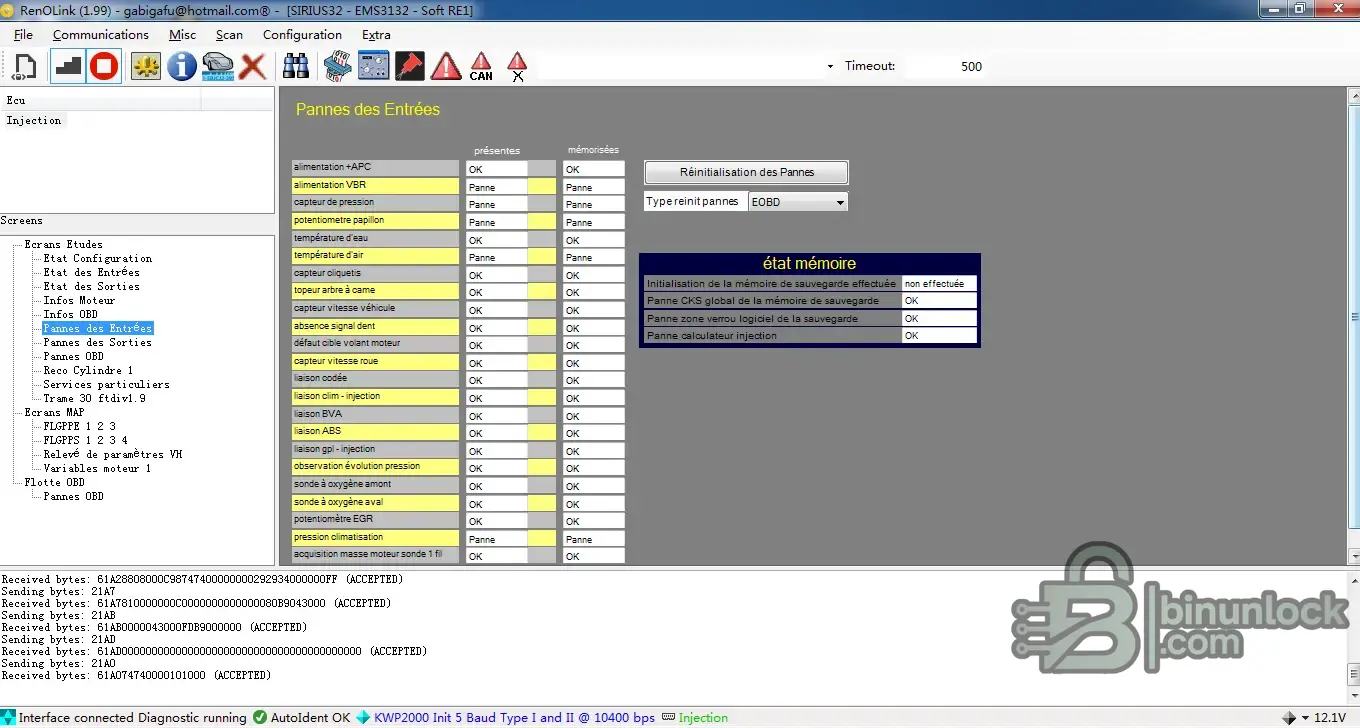Open Reco Cylindre 1 screen
This screenshot has height=728, width=1360.
[88, 370]
